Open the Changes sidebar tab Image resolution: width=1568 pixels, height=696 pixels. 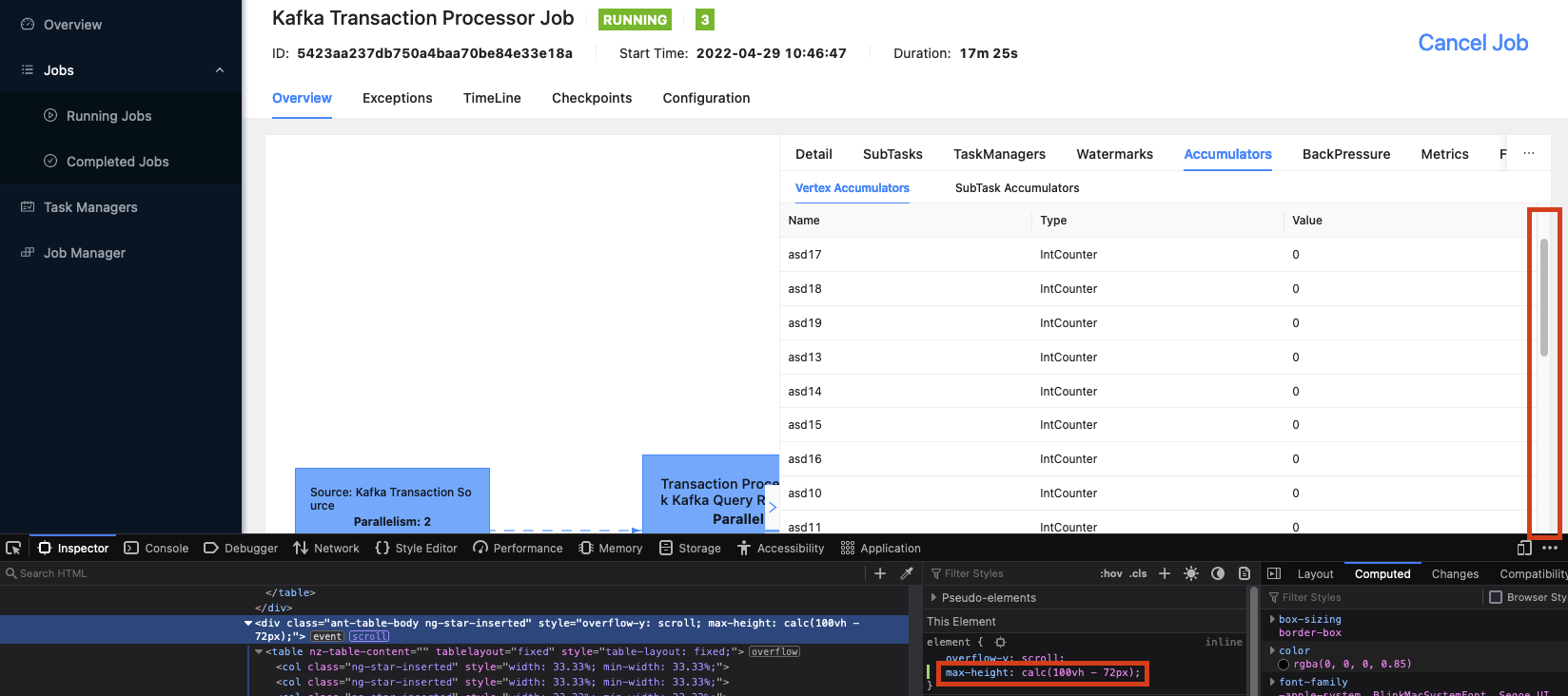1455,573
